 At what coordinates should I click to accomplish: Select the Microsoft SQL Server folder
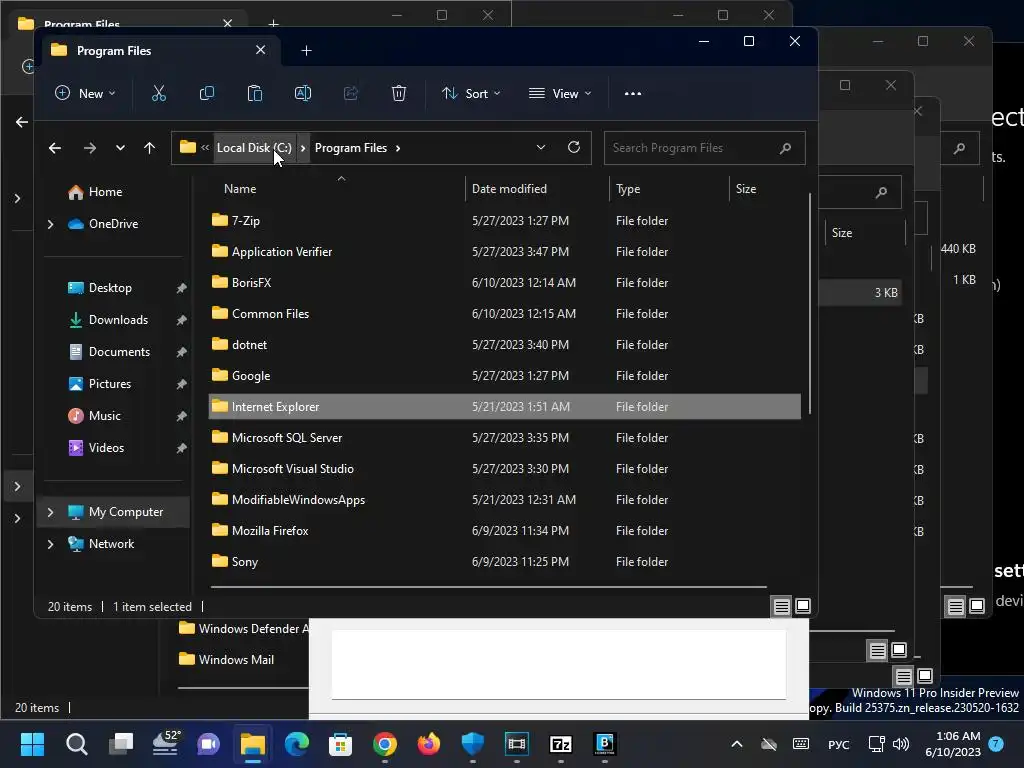click(x=504, y=438)
